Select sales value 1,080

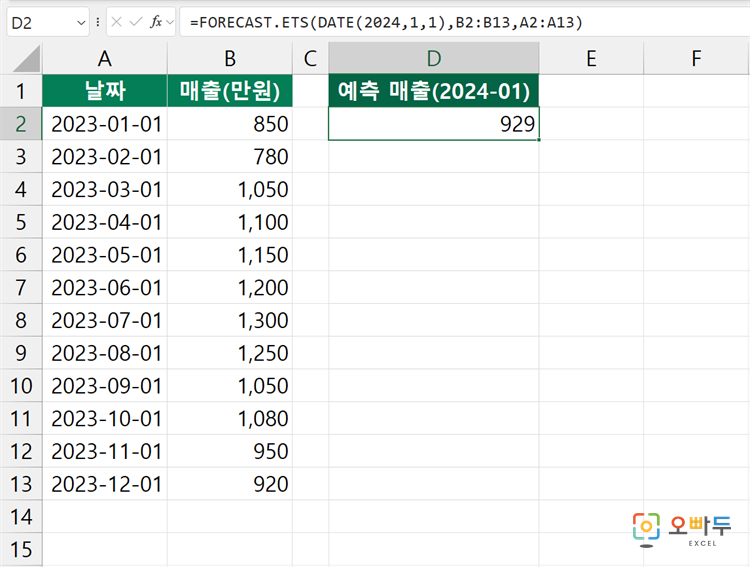[230, 419]
